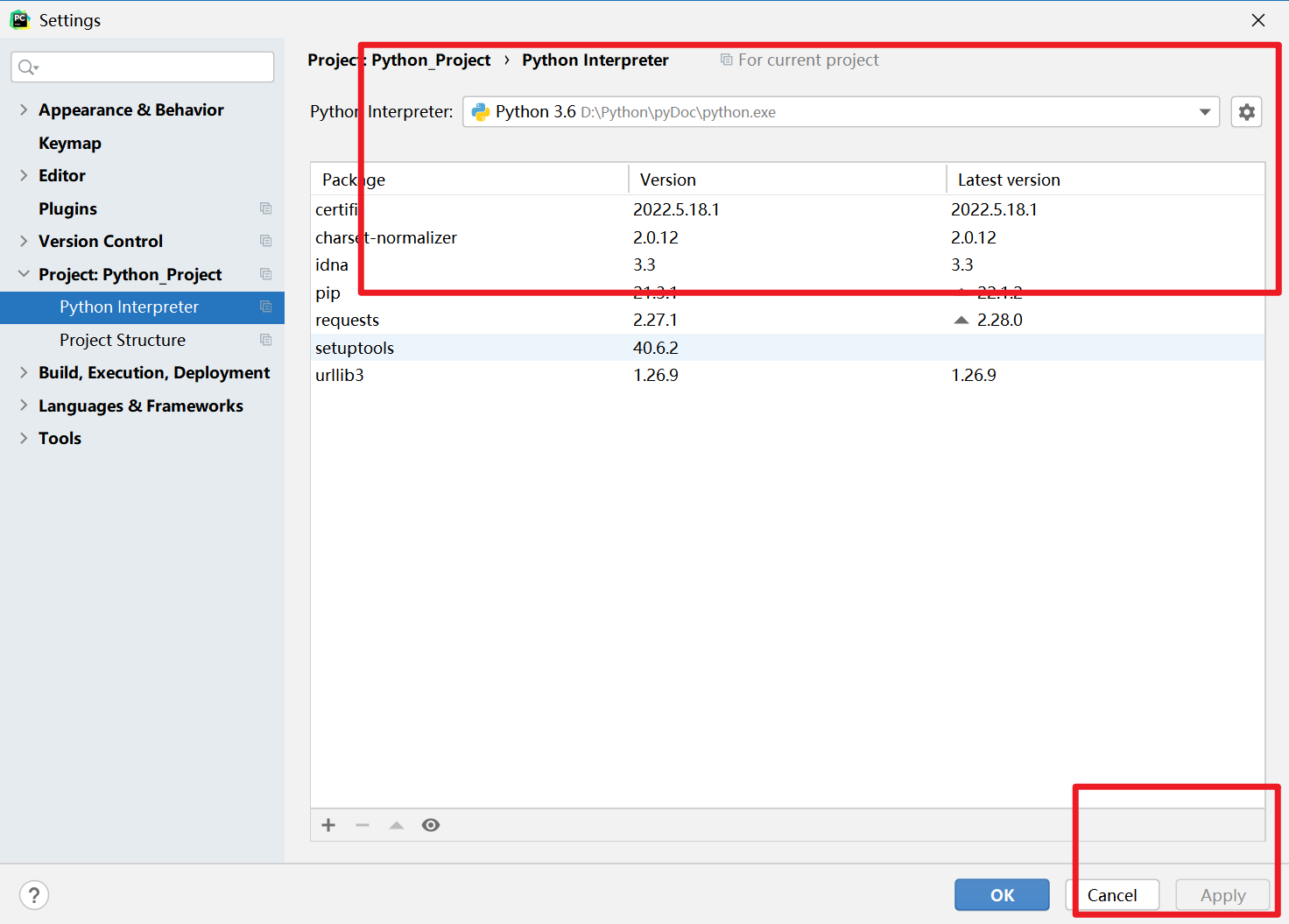Expand Languages & Frameworks section
The image size is (1289, 924).
pyautogui.click(x=24, y=406)
